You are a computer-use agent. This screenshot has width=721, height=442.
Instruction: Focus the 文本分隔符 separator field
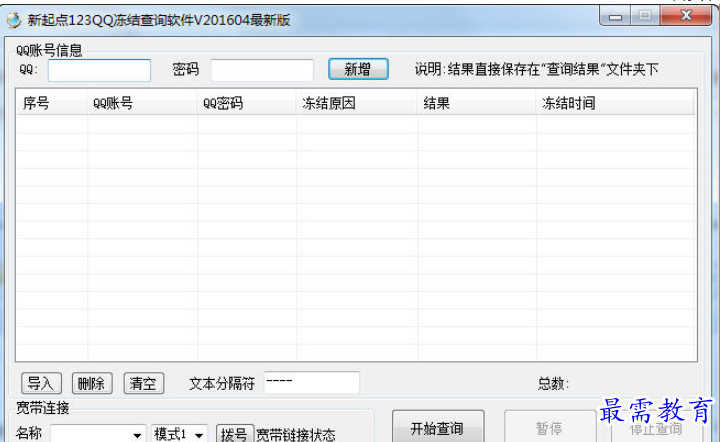pyautogui.click(x=312, y=382)
